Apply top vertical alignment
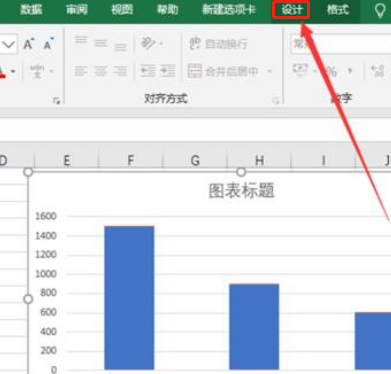Viewport: 391px width, 374px height. click(81, 40)
